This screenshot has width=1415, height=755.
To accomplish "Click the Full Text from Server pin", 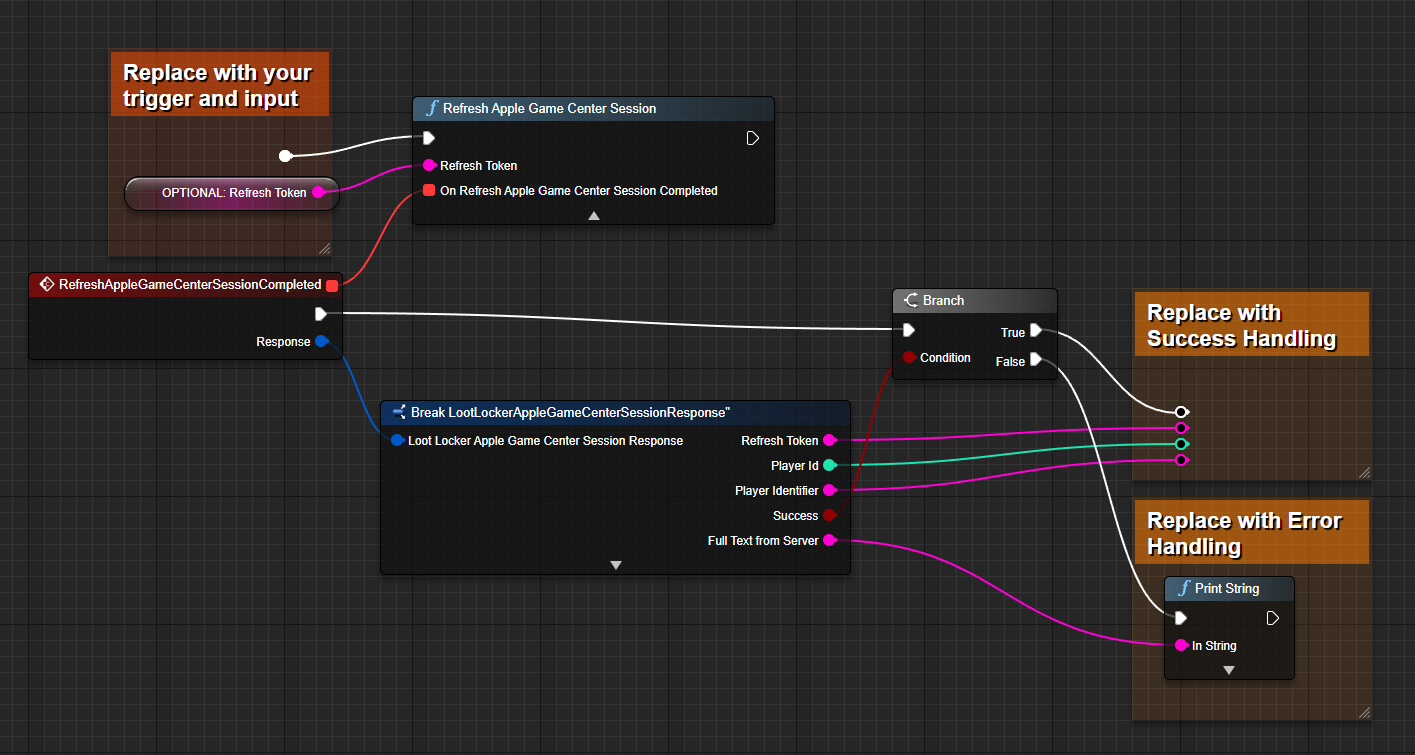I will tap(829, 541).
